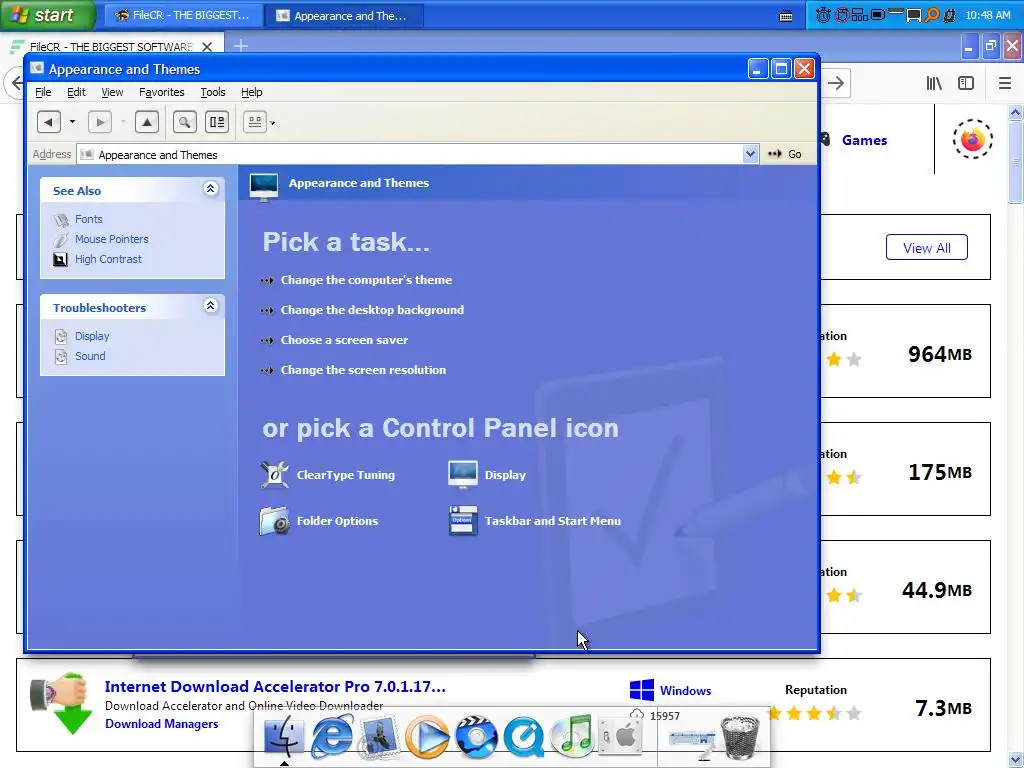The width and height of the screenshot is (1024, 768).
Task: Open a new Firefox tab
Action: pos(241,46)
